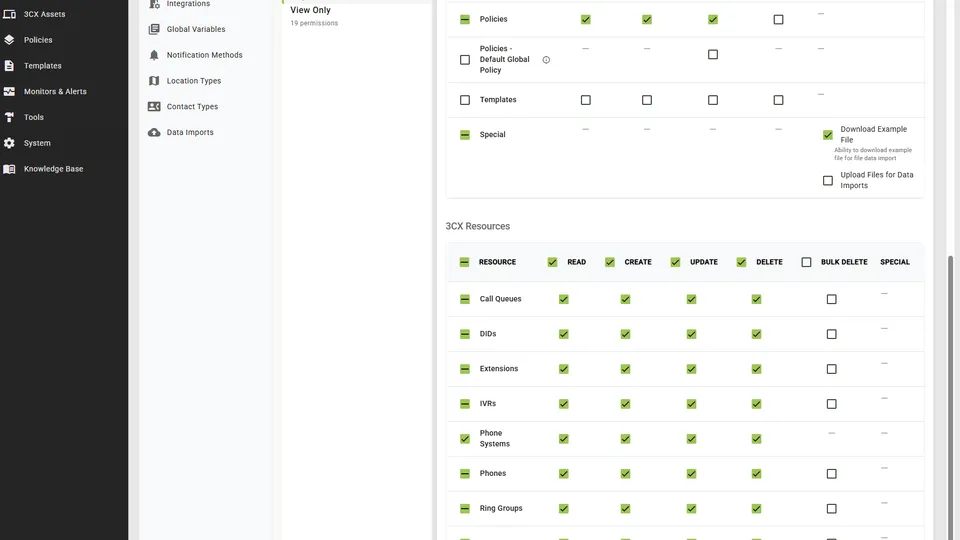Click the Tools hammer icon

click(x=9, y=117)
